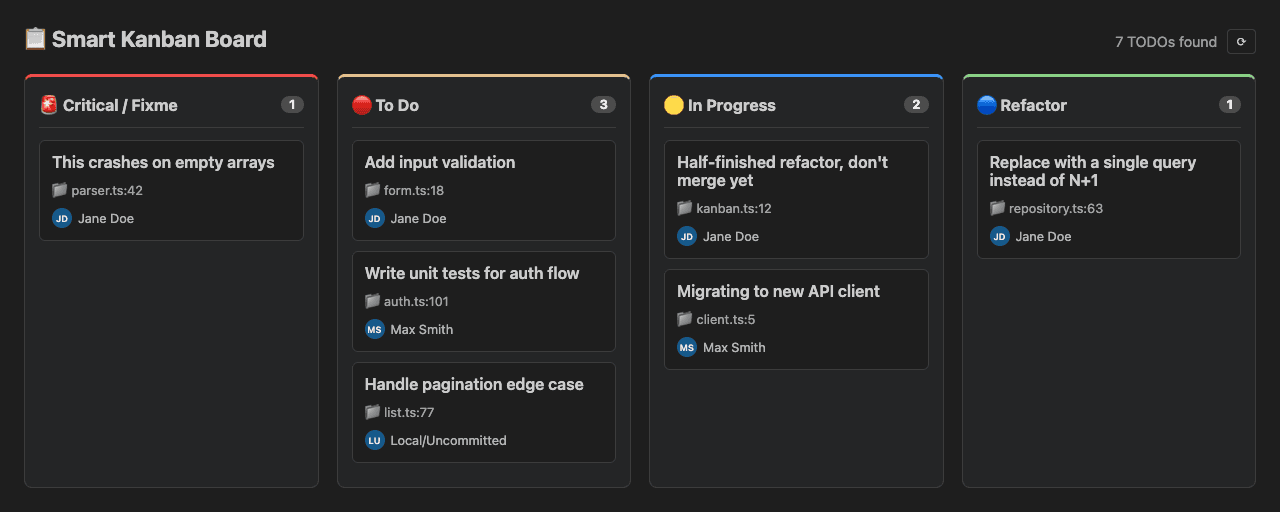Viewport: 1280px width, 512px height.
Task: Click count badge in Critical / Fixme header
Action: coord(292,104)
